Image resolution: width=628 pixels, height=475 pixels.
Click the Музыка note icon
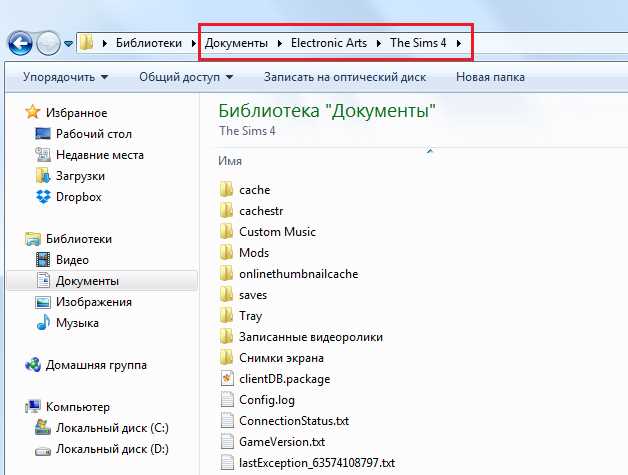click(x=43, y=322)
